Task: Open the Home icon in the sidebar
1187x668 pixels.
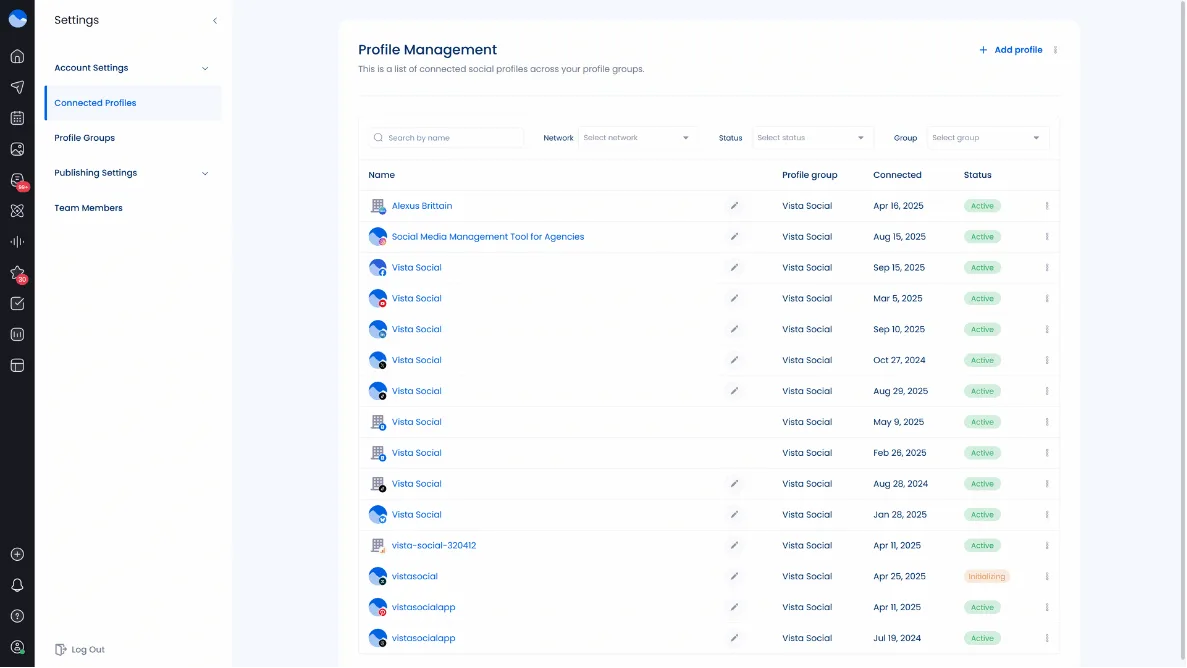Action: (17, 56)
